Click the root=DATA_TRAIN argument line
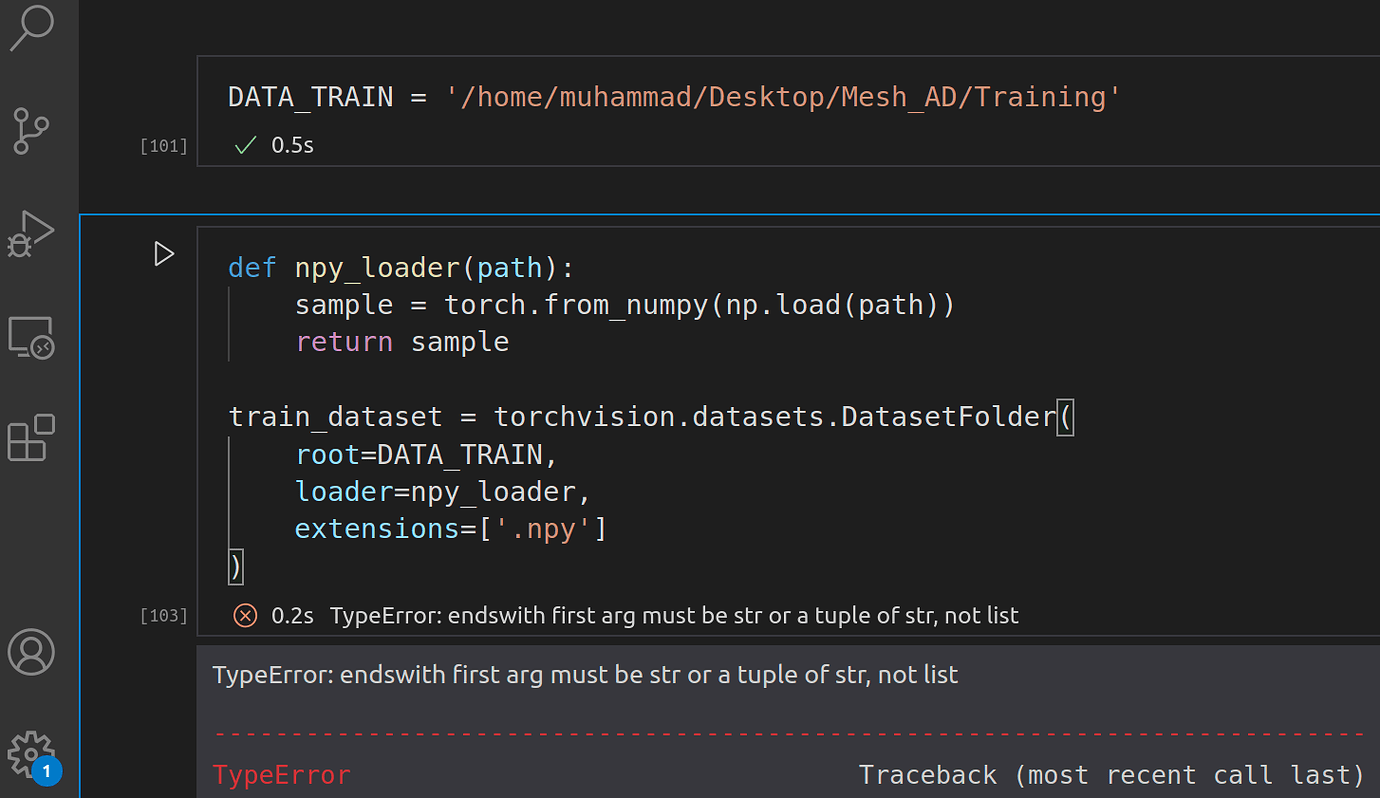 click(x=423, y=454)
